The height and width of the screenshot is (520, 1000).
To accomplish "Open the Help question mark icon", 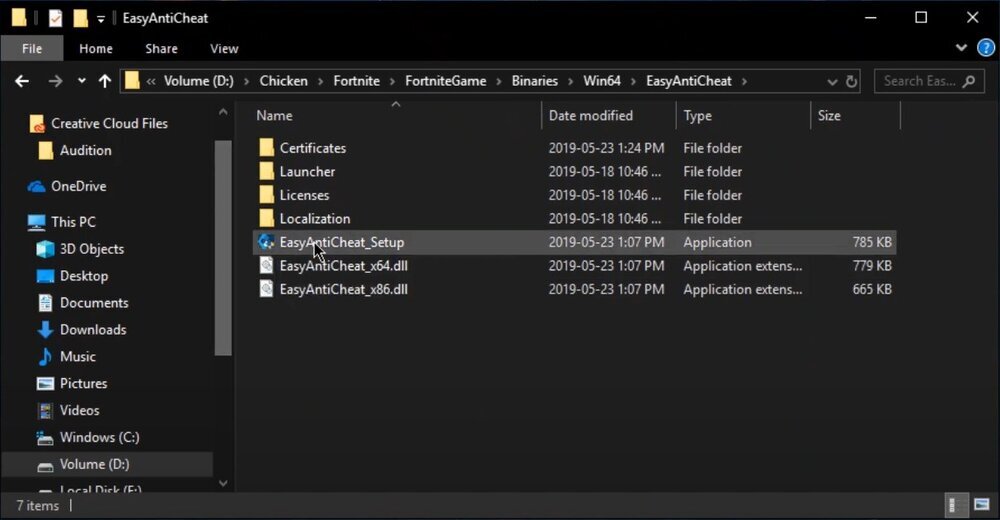I will (x=985, y=48).
